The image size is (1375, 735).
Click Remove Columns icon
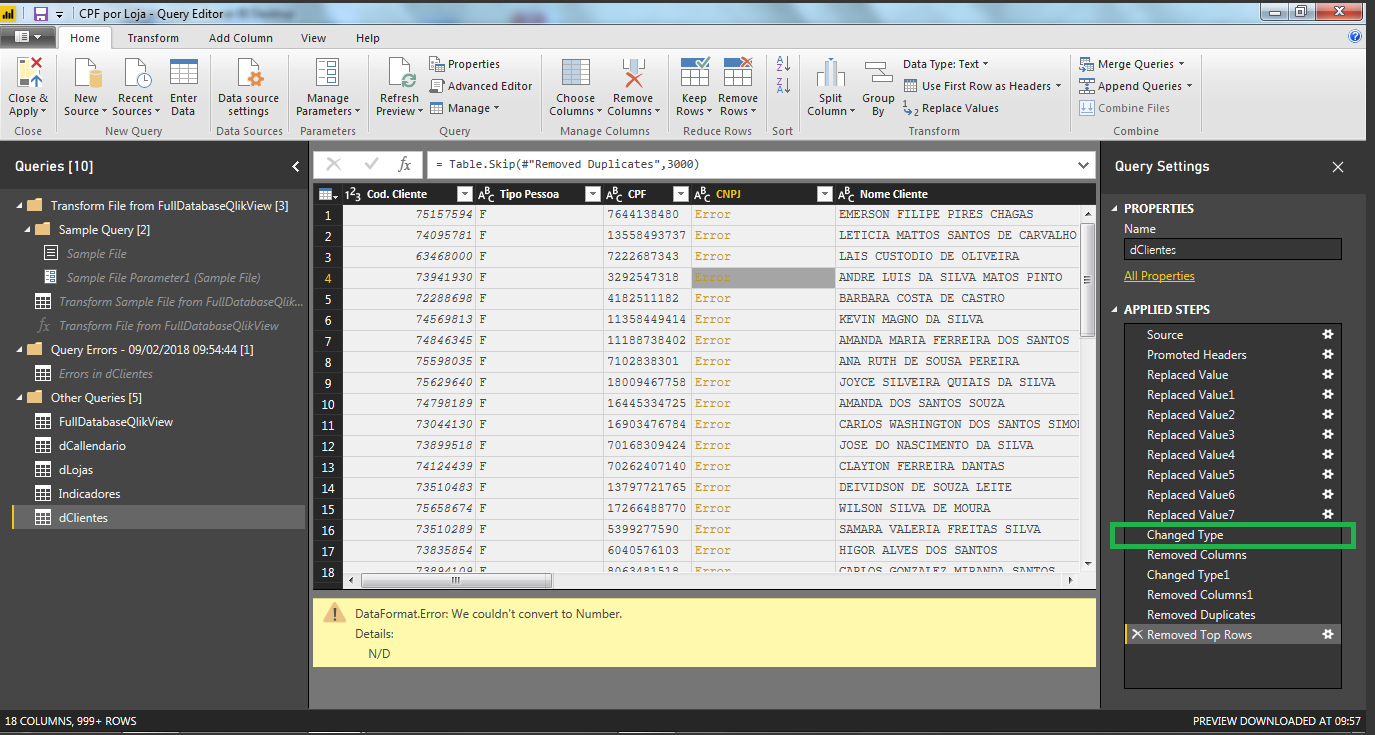click(632, 74)
